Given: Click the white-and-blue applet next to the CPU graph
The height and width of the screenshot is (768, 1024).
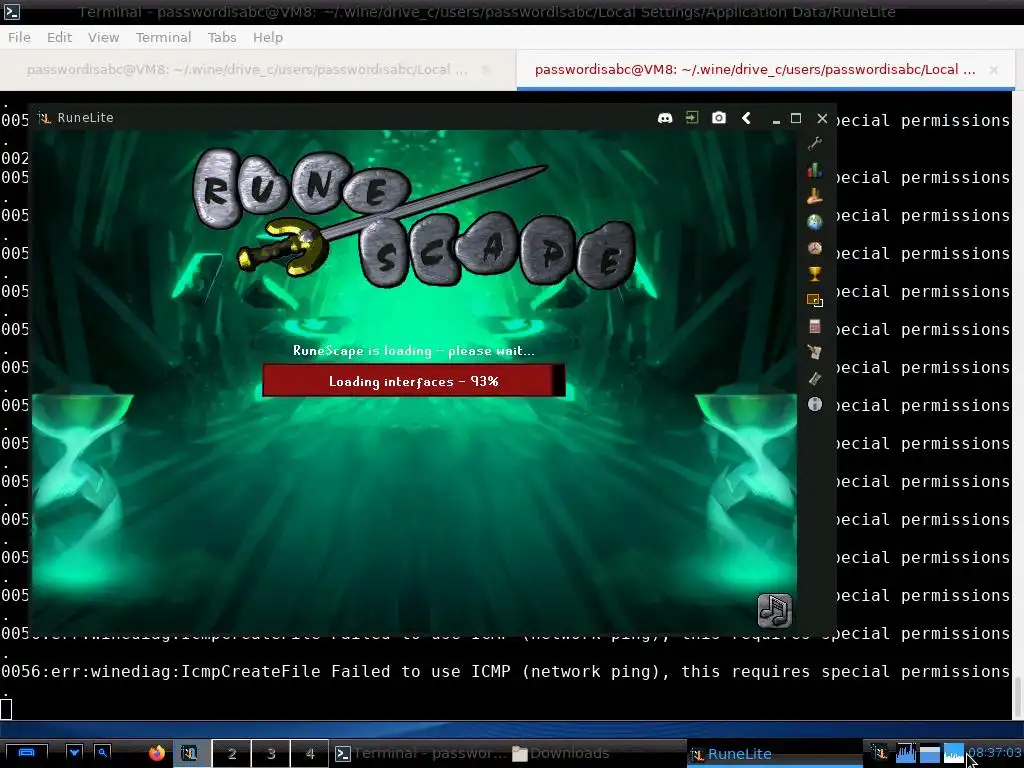Looking at the screenshot, I should pyautogui.click(x=929, y=754).
